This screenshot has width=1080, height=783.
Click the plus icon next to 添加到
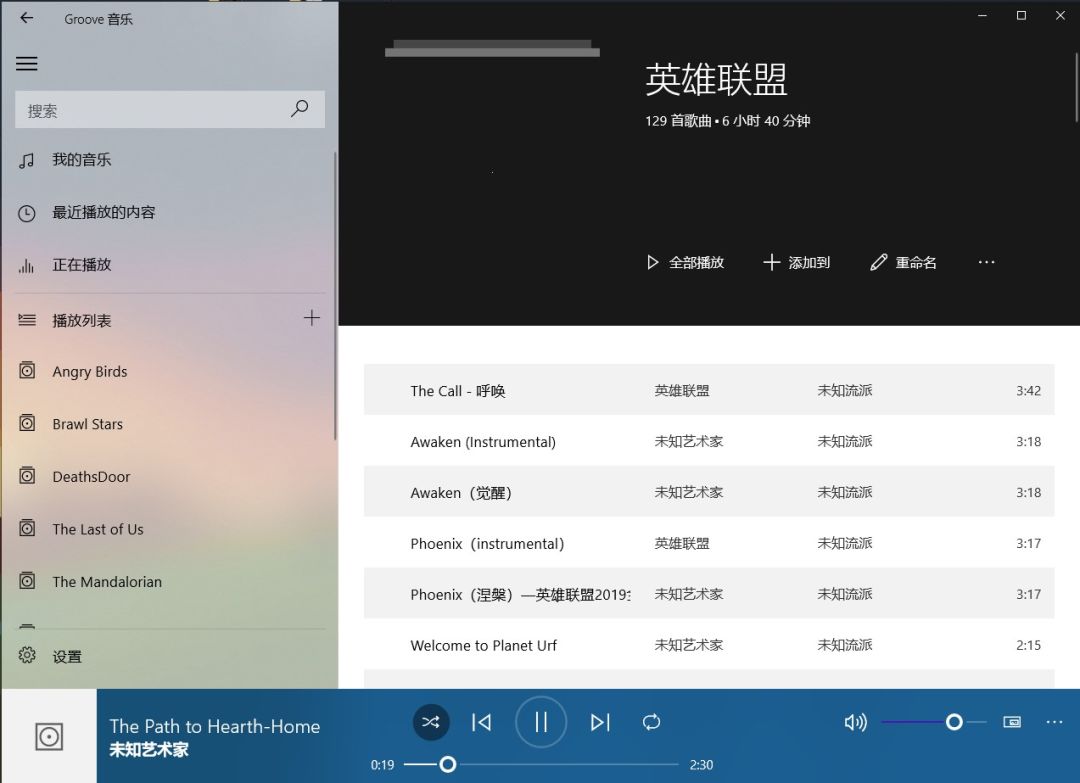point(771,262)
